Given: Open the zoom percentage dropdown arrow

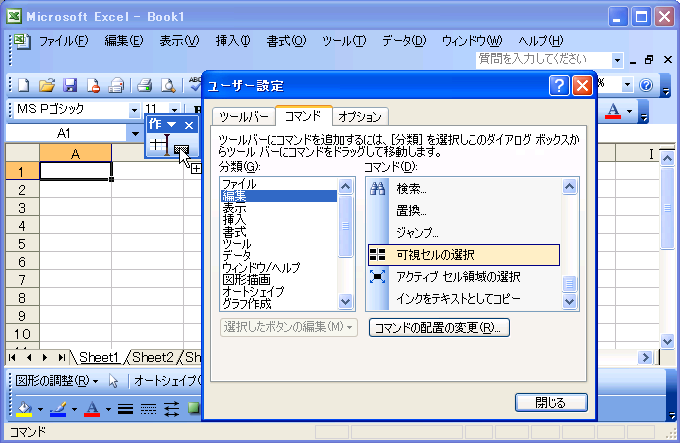Looking at the screenshot, I should click(627, 85).
